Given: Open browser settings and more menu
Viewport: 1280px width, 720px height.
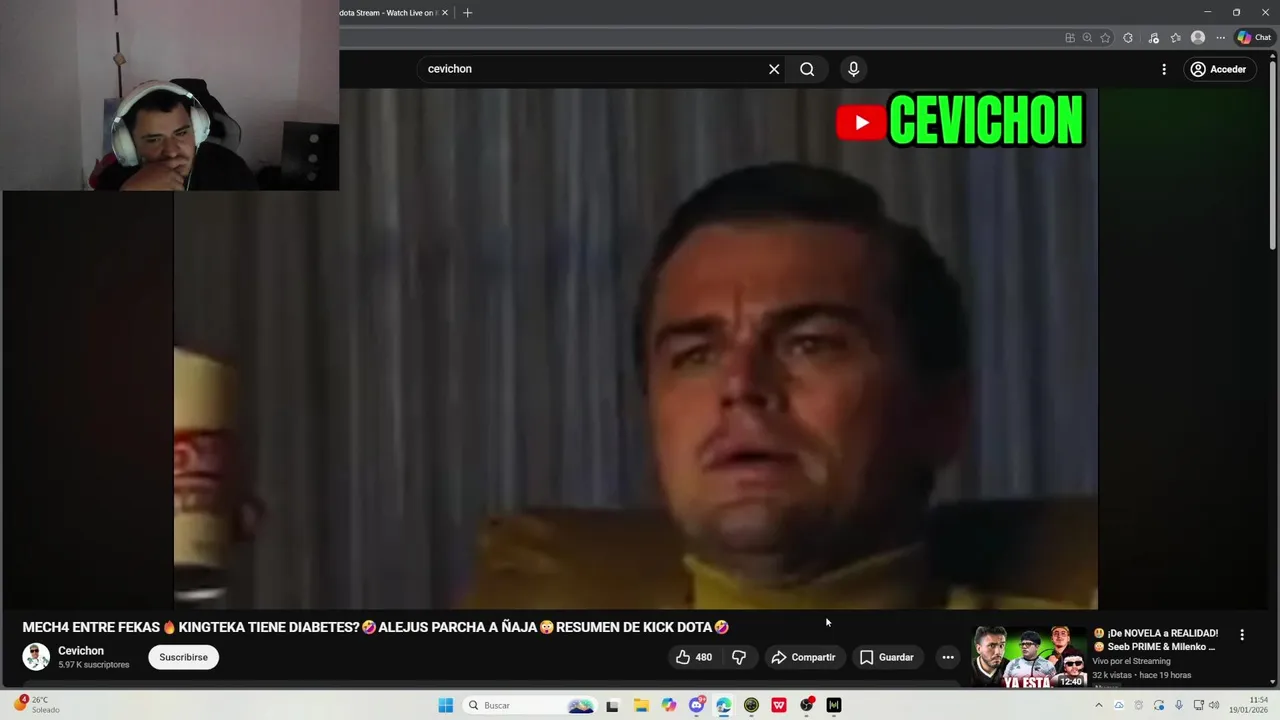Looking at the screenshot, I should (x=1221, y=38).
